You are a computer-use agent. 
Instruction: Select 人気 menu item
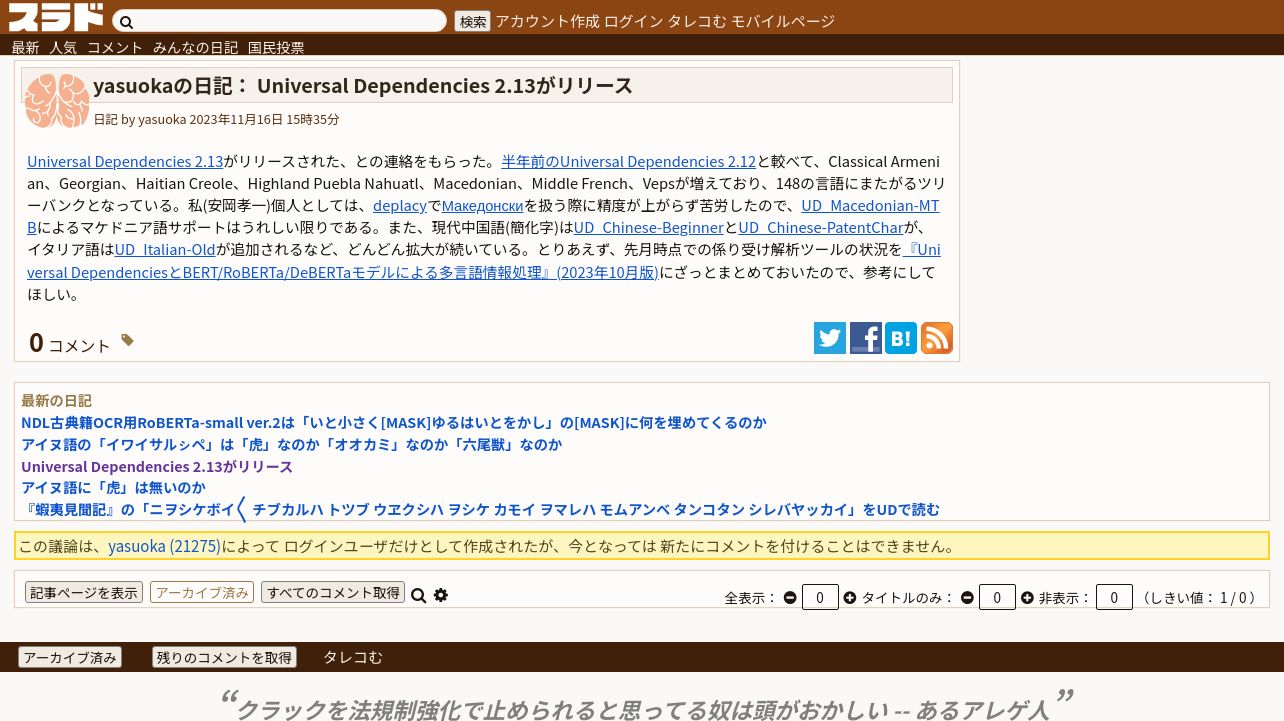[63, 47]
